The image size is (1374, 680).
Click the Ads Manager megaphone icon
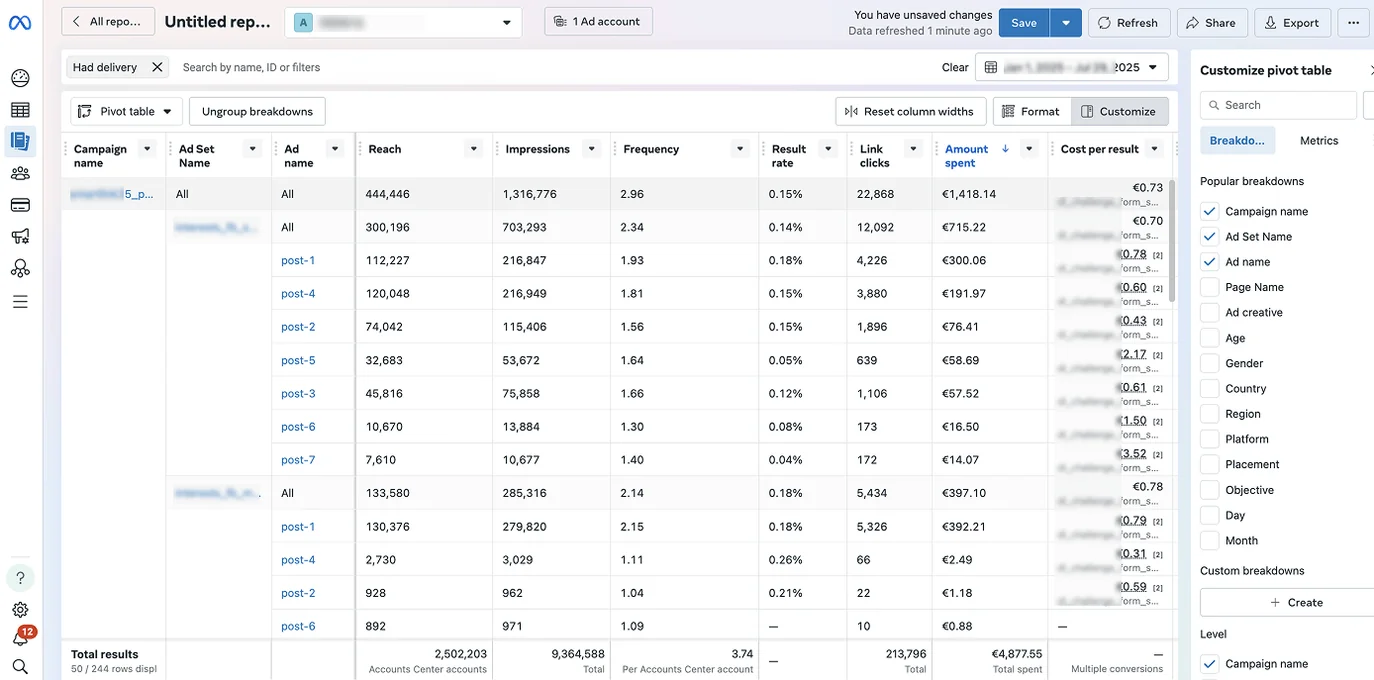pos(20,237)
